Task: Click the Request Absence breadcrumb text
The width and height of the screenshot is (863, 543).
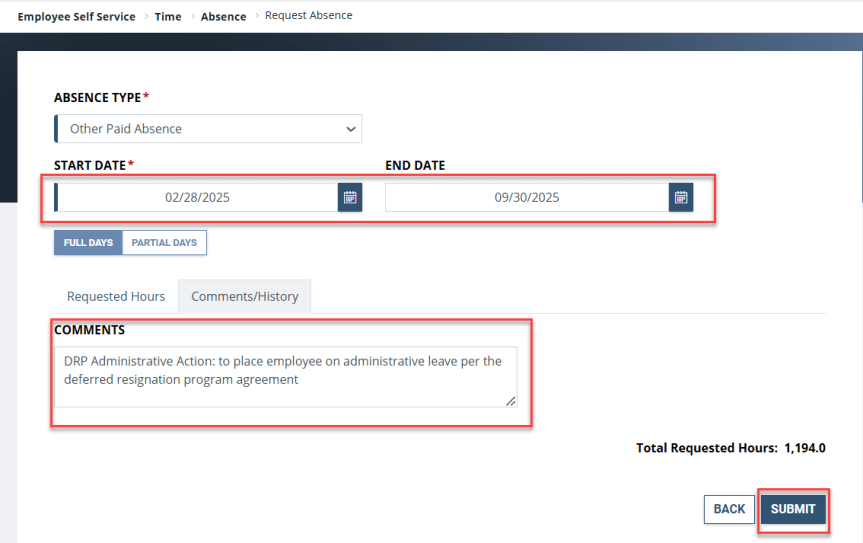Action: click(308, 16)
